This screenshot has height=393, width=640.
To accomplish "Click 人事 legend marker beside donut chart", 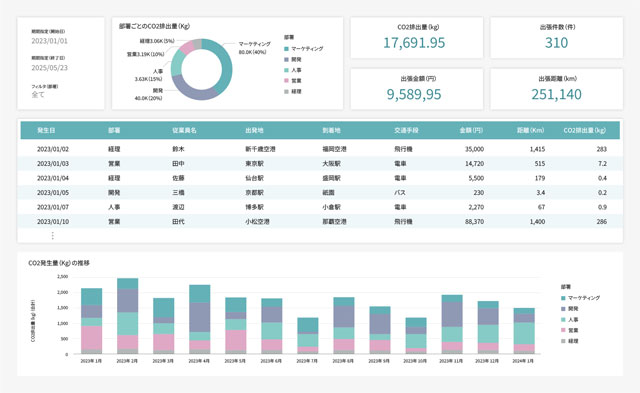I will tap(287, 70).
